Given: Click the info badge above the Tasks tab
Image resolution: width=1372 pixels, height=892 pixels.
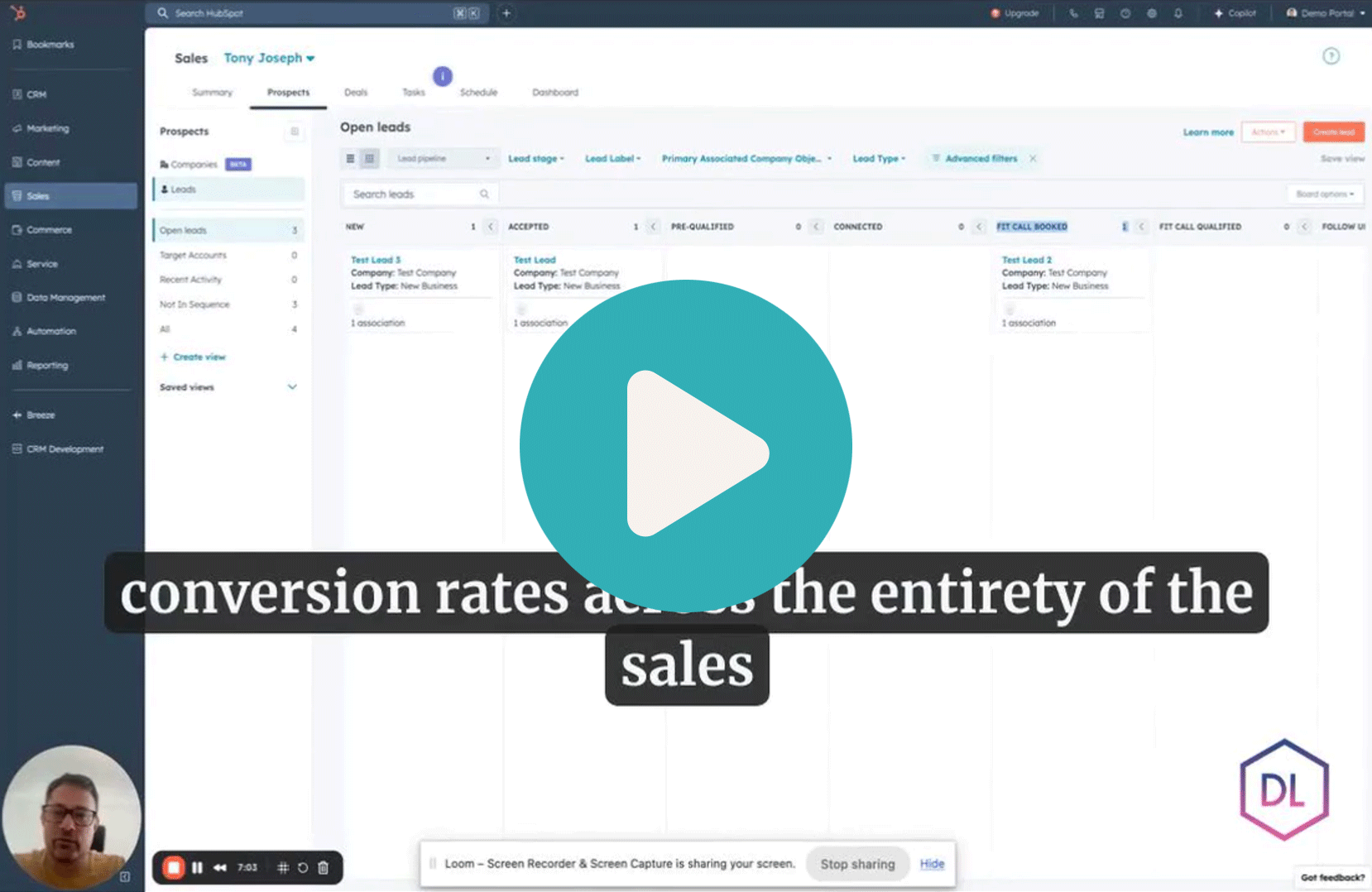Looking at the screenshot, I should [443, 76].
